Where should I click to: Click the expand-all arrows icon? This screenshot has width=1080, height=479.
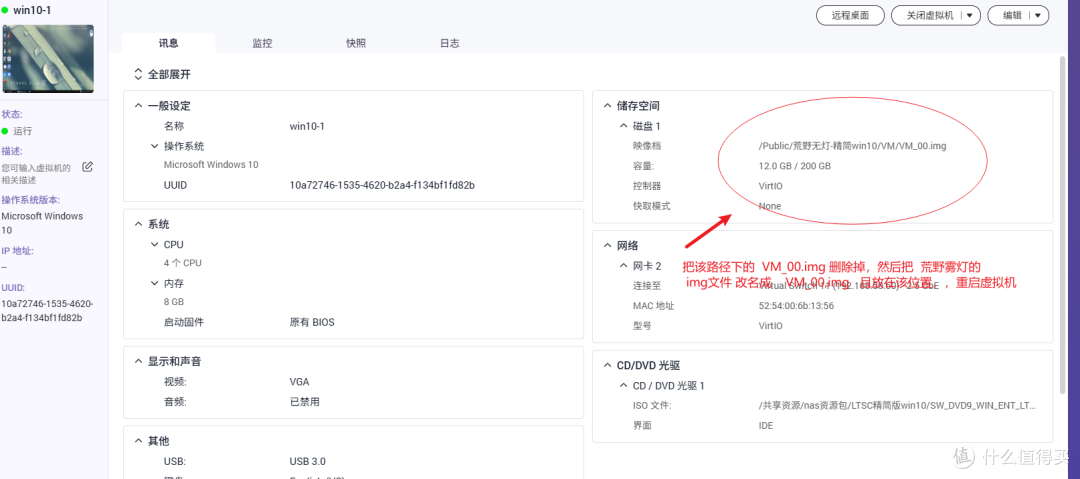[138, 74]
